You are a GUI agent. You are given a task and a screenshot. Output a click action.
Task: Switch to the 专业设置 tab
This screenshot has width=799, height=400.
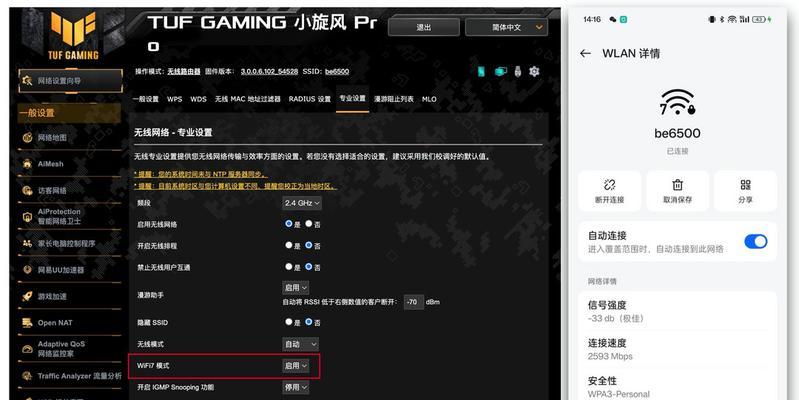353,98
